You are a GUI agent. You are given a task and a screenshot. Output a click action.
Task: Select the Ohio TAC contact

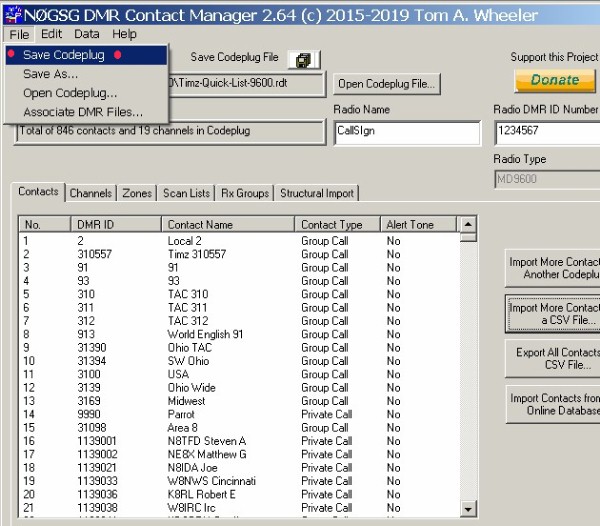click(x=239, y=348)
